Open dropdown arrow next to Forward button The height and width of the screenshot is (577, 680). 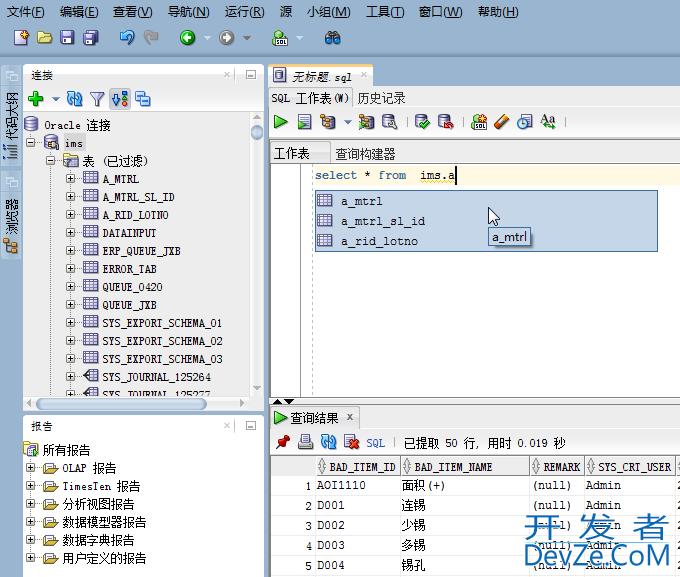247,38
